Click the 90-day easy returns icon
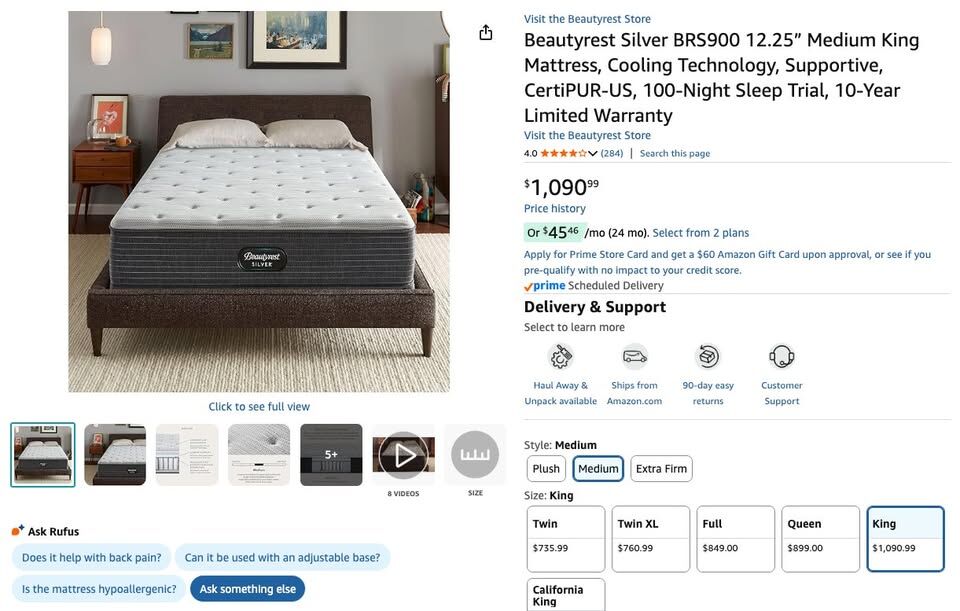The width and height of the screenshot is (960, 611). tap(708, 357)
